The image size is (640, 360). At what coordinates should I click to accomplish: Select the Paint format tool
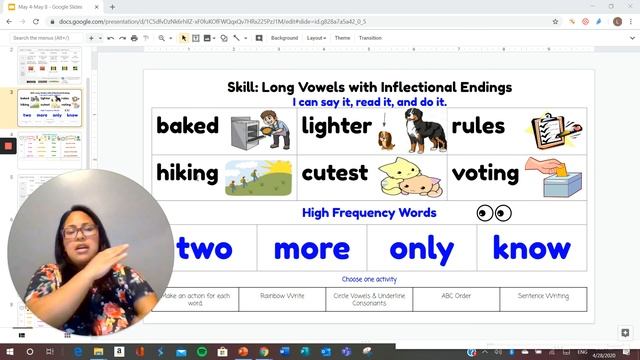point(146,38)
